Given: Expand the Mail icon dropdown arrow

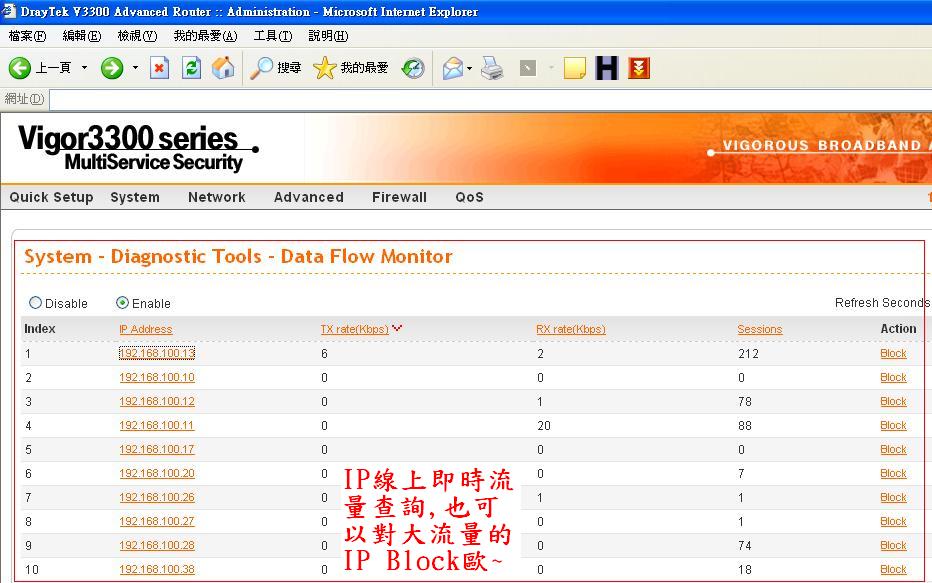Looking at the screenshot, I should click(x=470, y=68).
